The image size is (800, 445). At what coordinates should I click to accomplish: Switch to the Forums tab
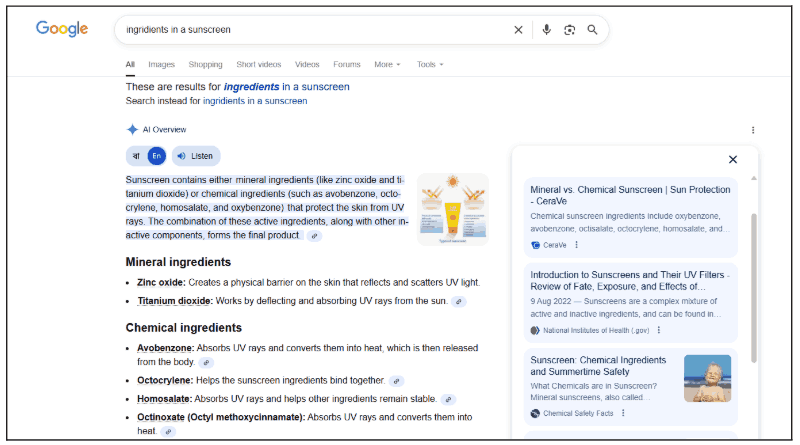tap(347, 64)
